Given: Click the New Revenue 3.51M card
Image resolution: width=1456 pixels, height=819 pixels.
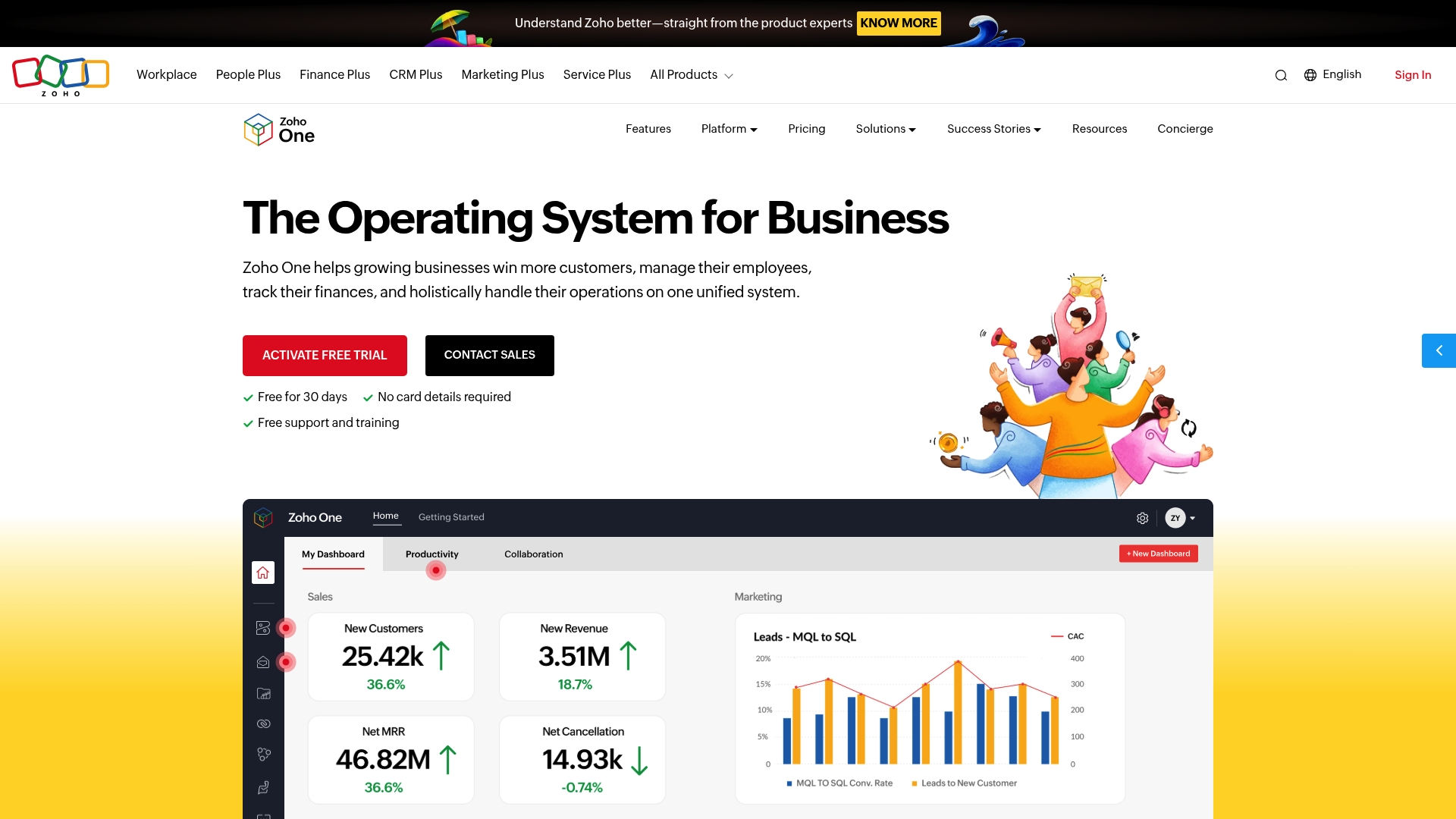Looking at the screenshot, I should [582, 657].
